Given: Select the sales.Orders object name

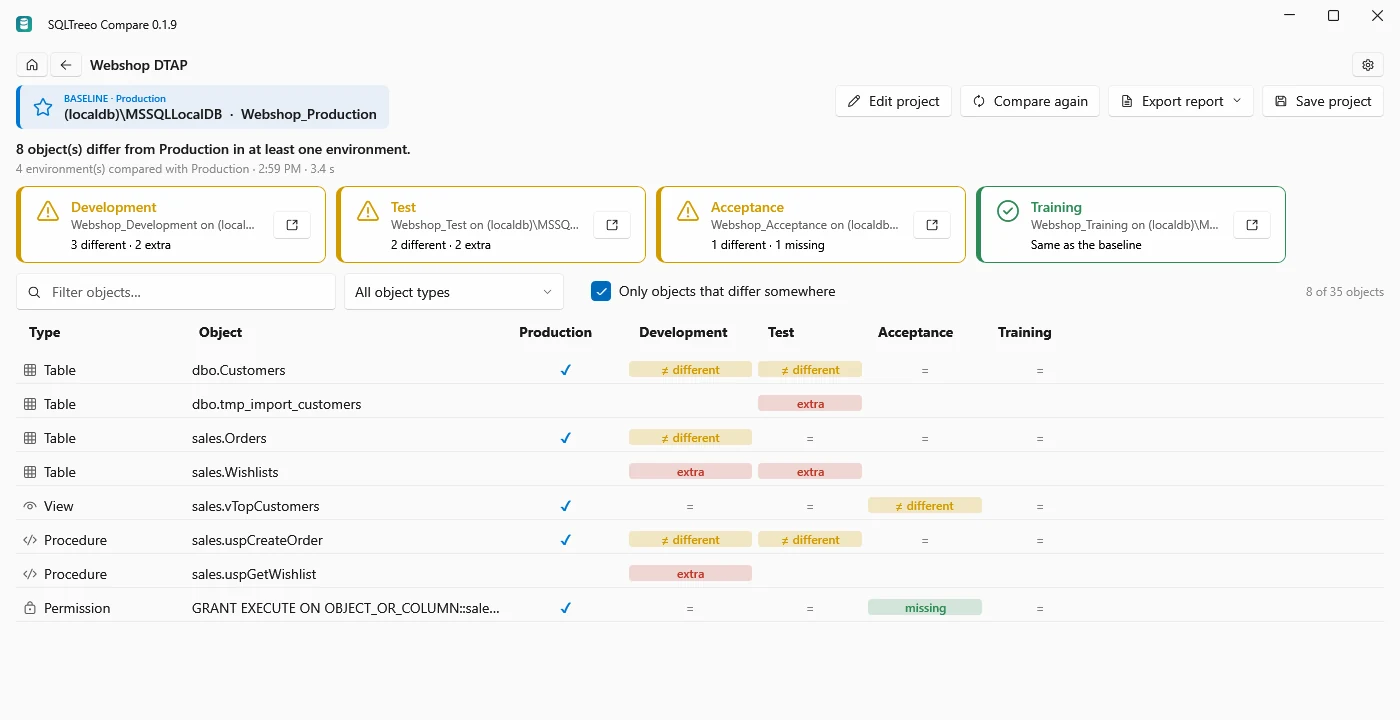Looking at the screenshot, I should point(229,438).
